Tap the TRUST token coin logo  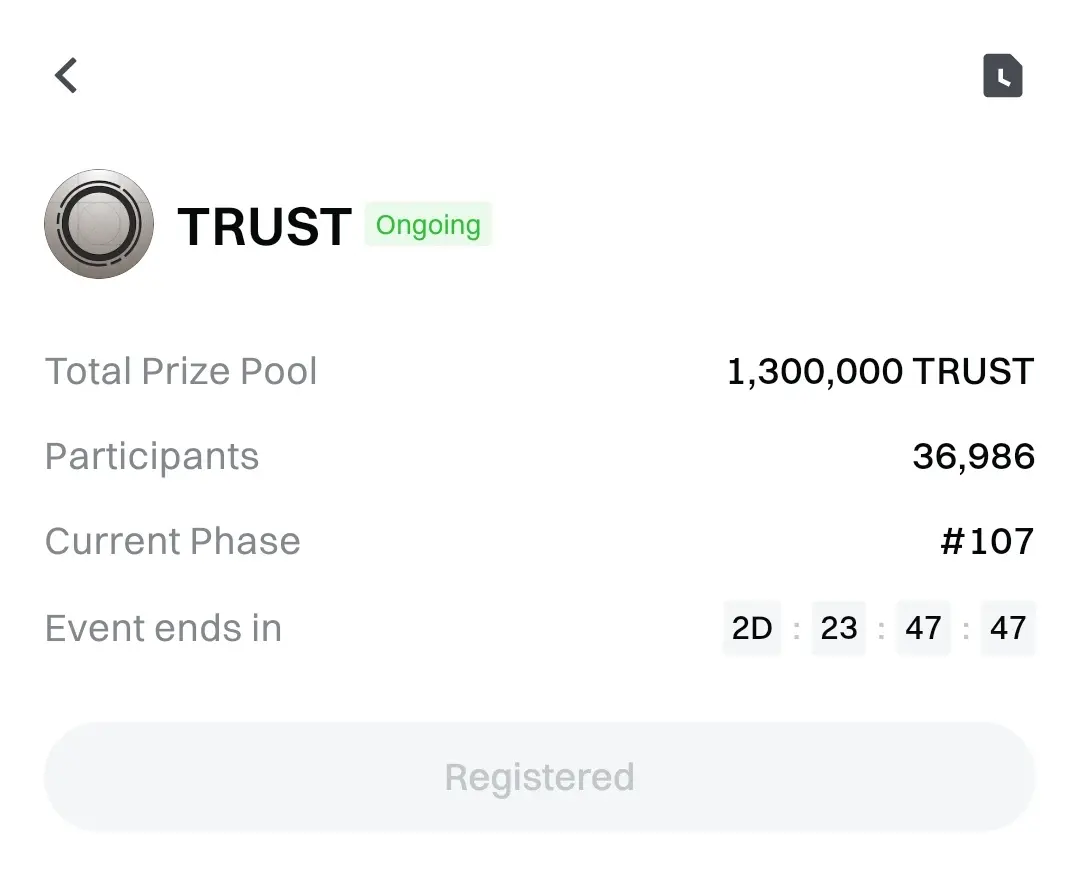click(x=99, y=224)
